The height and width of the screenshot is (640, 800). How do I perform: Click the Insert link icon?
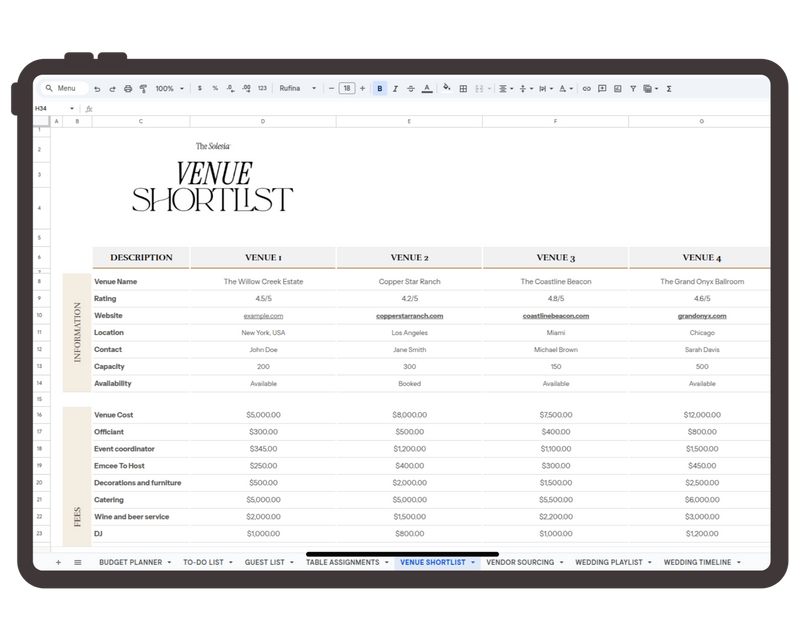[586, 88]
